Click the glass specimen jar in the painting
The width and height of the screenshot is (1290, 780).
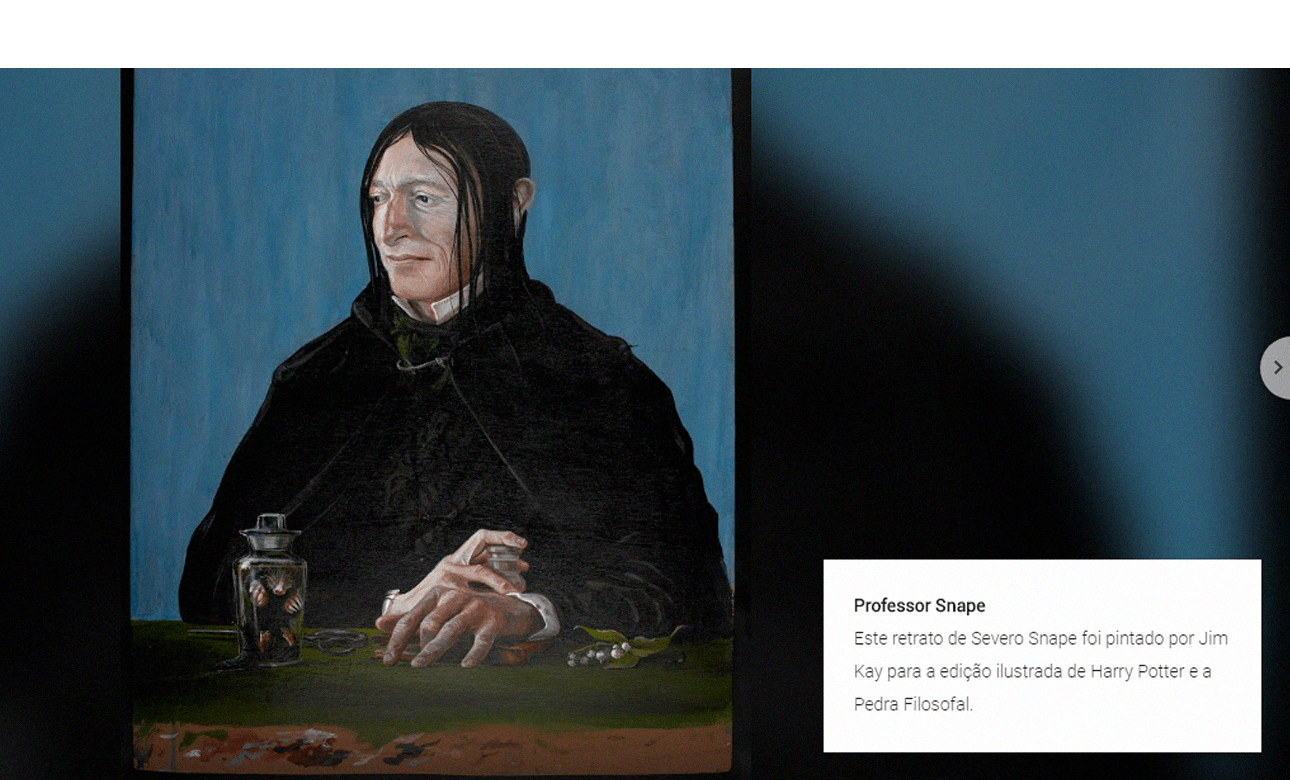[x=270, y=590]
